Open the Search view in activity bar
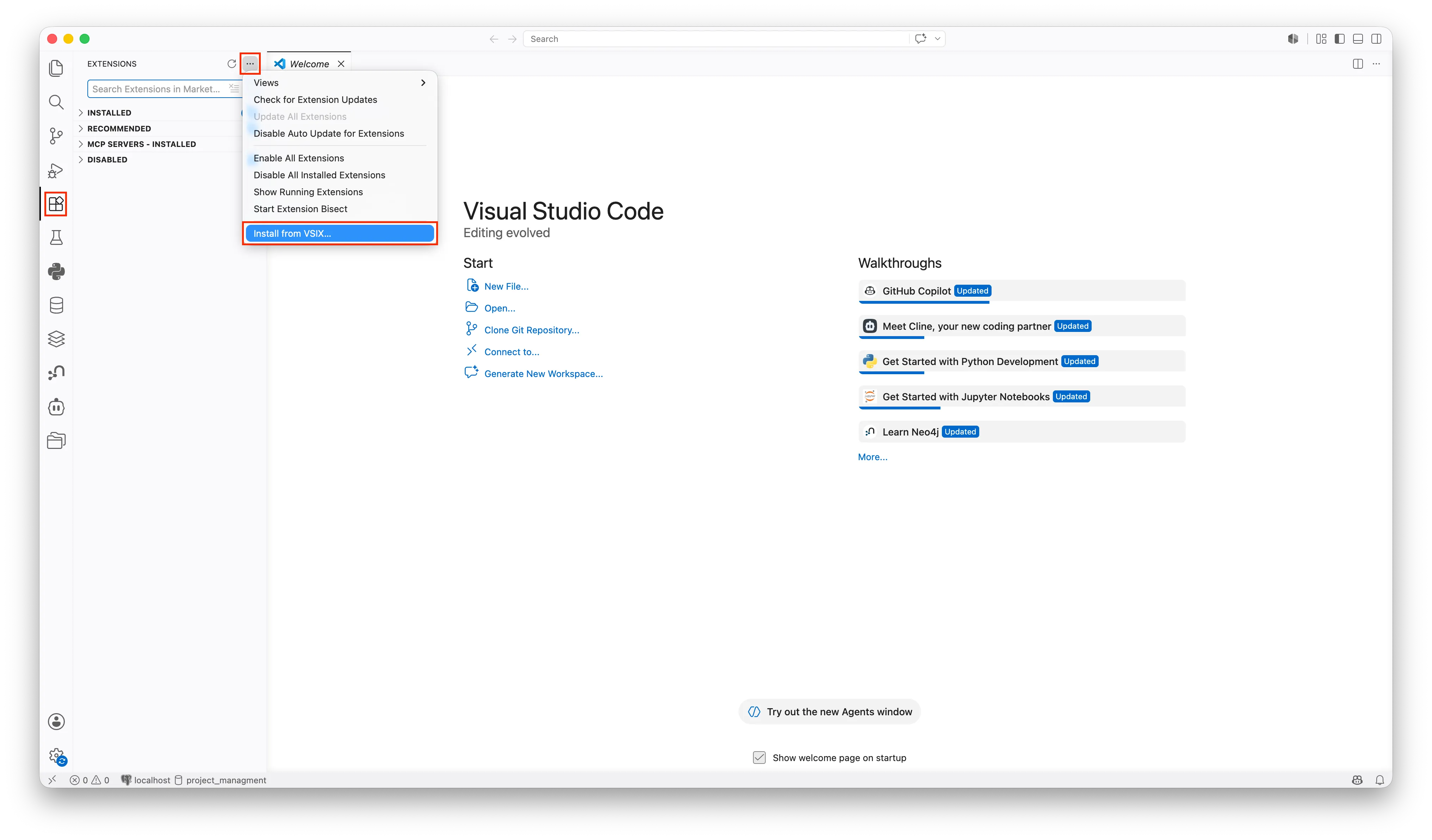1432x840 pixels. (x=56, y=102)
